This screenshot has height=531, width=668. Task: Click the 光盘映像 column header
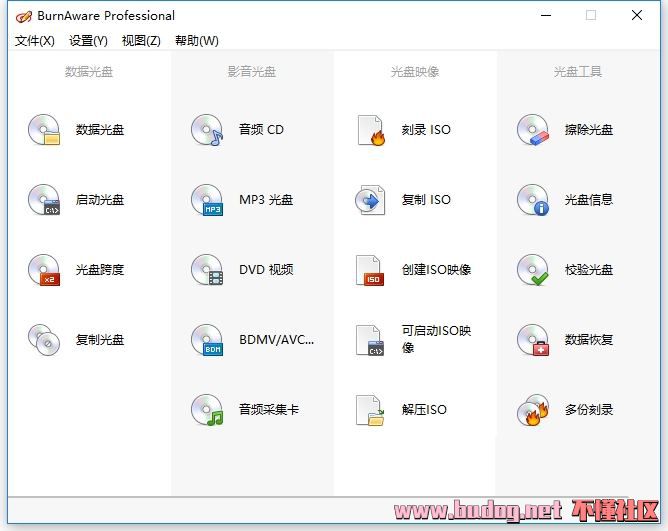[415, 72]
